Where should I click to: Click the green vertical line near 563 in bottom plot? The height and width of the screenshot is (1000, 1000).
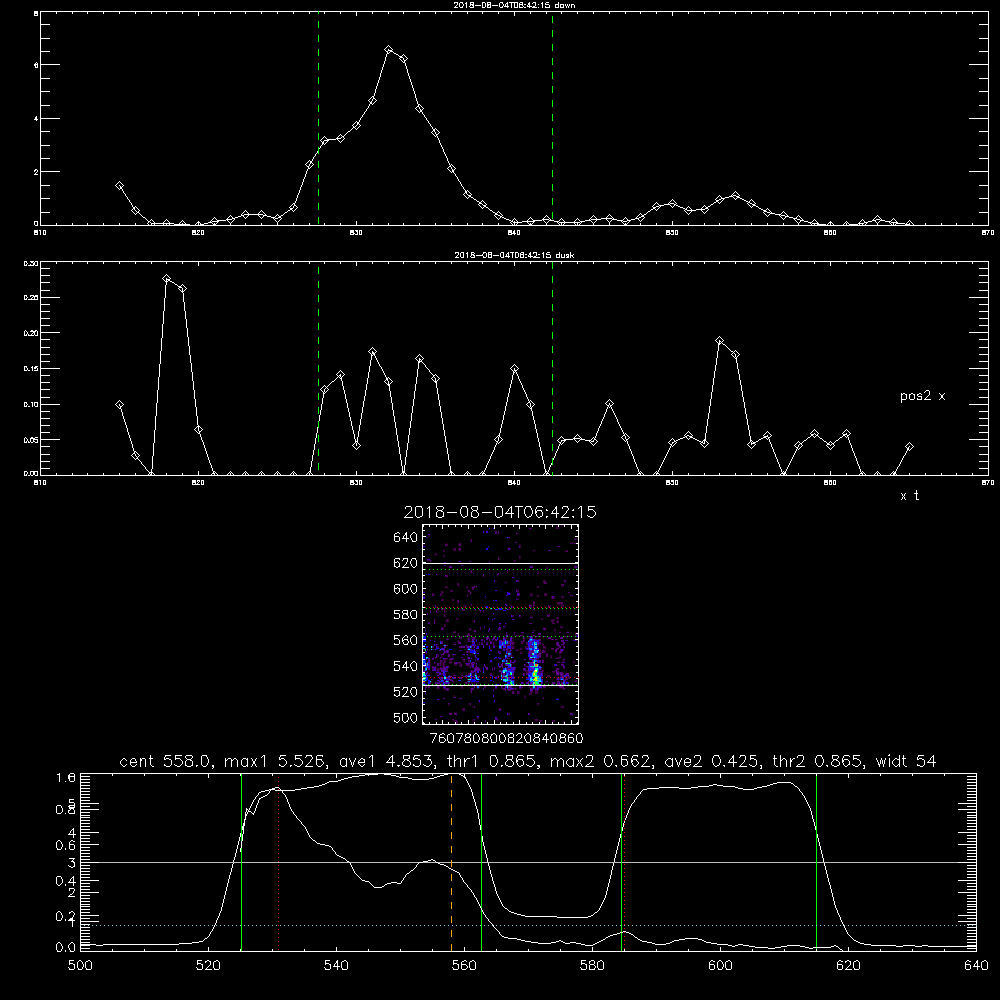pyautogui.click(x=482, y=862)
